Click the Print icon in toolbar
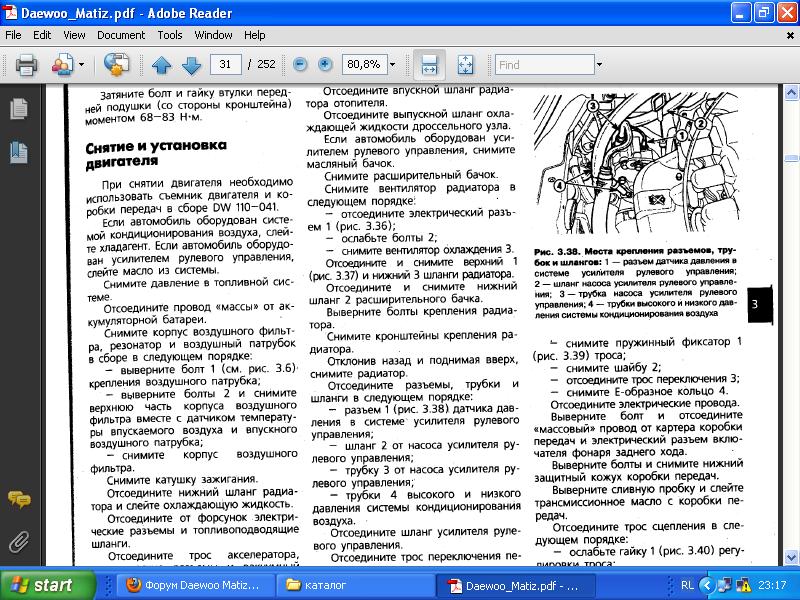Image resolution: width=800 pixels, height=600 pixels. click(x=26, y=65)
